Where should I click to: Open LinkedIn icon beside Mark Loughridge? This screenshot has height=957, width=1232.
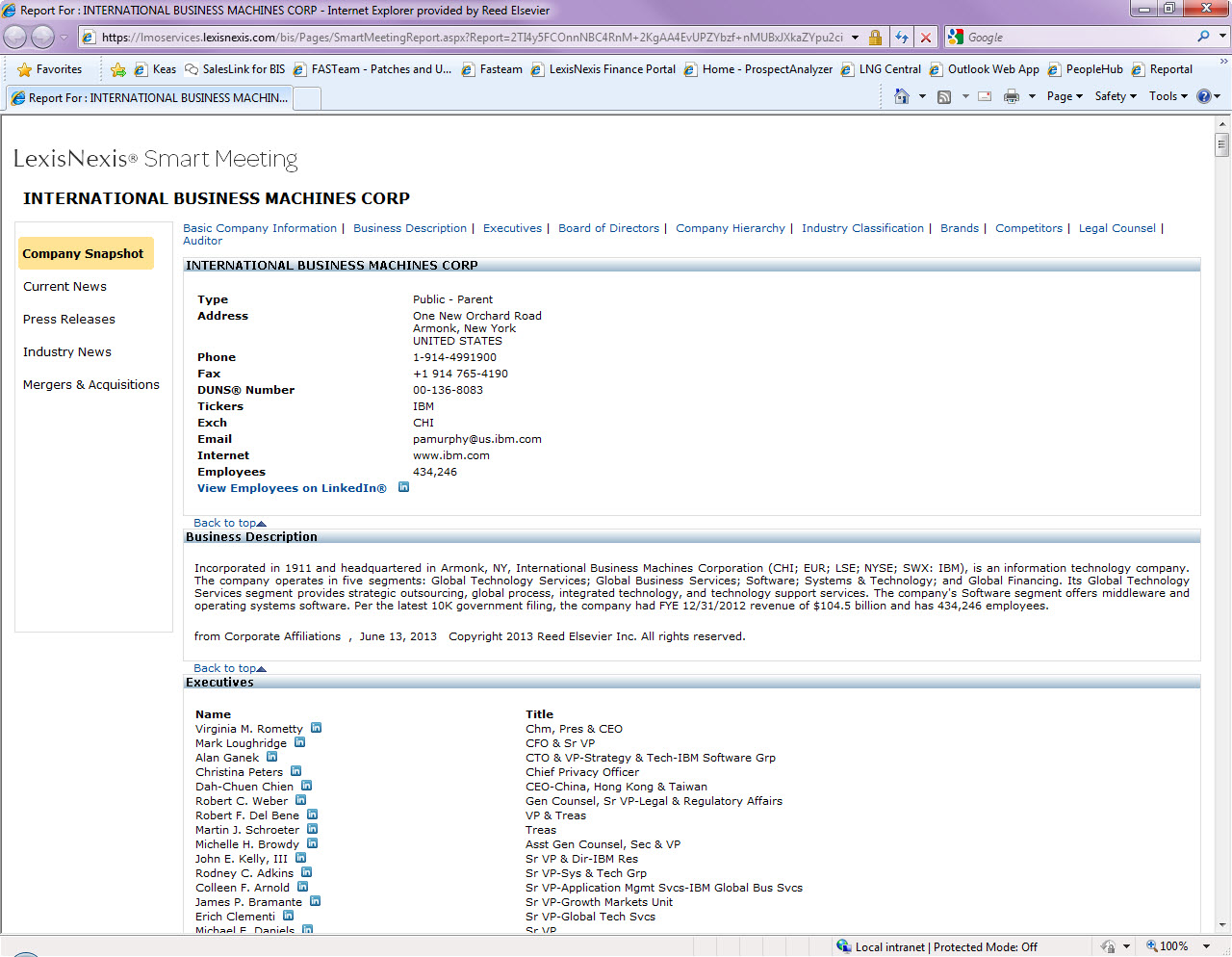299,742
